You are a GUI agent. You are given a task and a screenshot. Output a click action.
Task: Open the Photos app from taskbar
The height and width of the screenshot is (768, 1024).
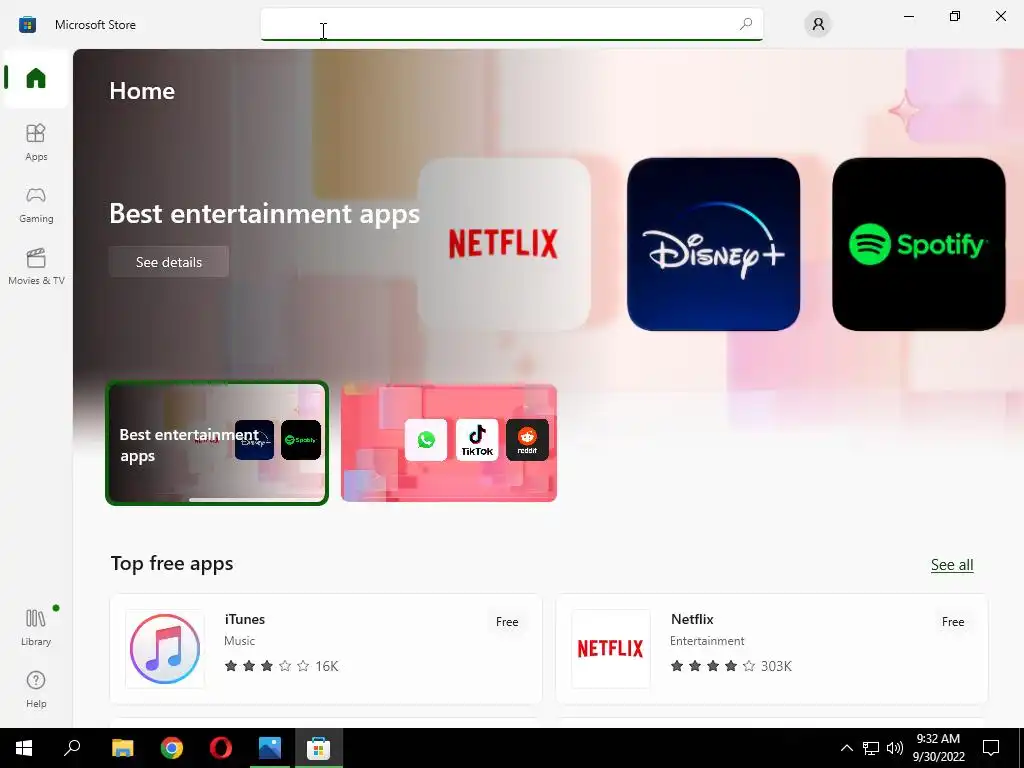click(x=270, y=748)
